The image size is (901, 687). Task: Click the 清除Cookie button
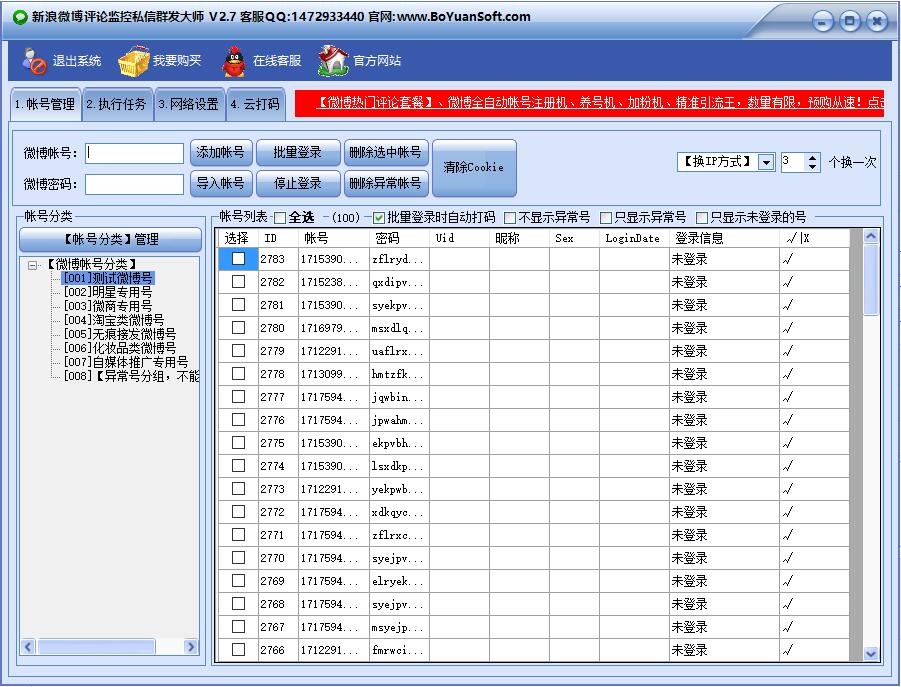(x=474, y=168)
